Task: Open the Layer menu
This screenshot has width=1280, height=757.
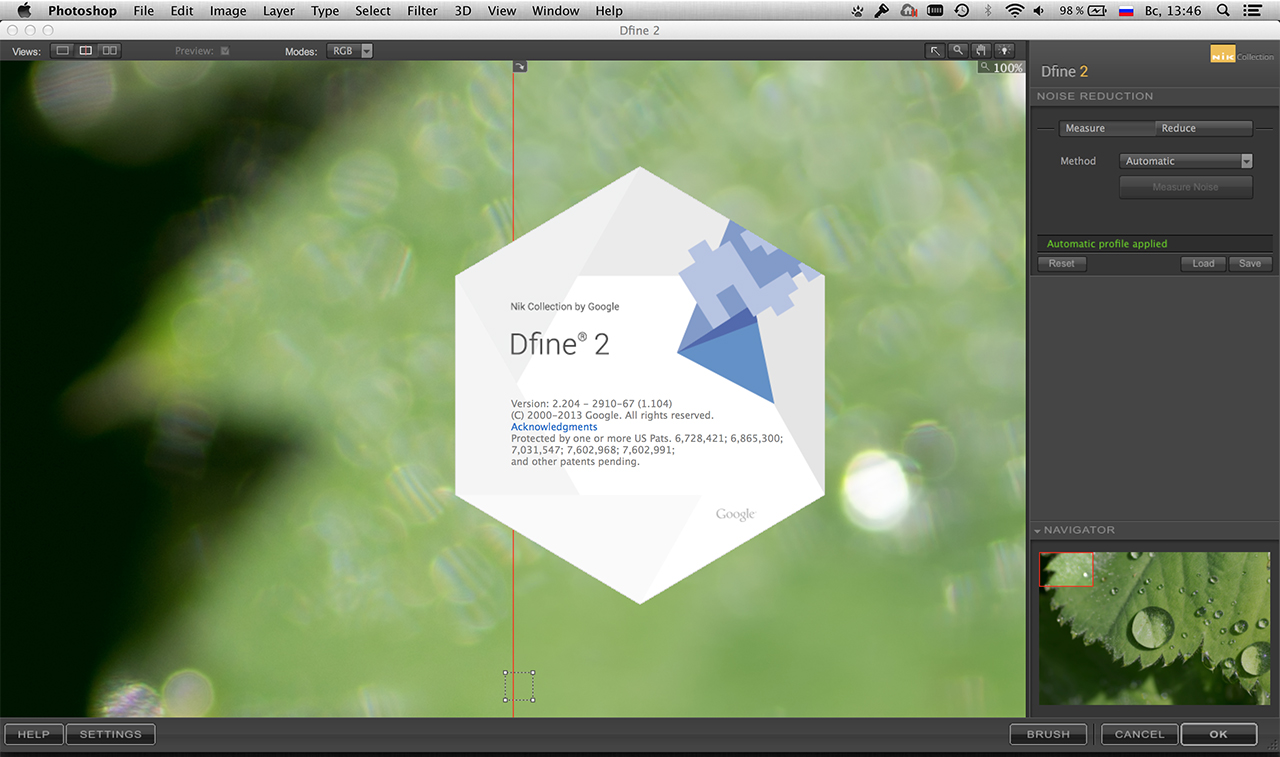Action: (x=279, y=11)
